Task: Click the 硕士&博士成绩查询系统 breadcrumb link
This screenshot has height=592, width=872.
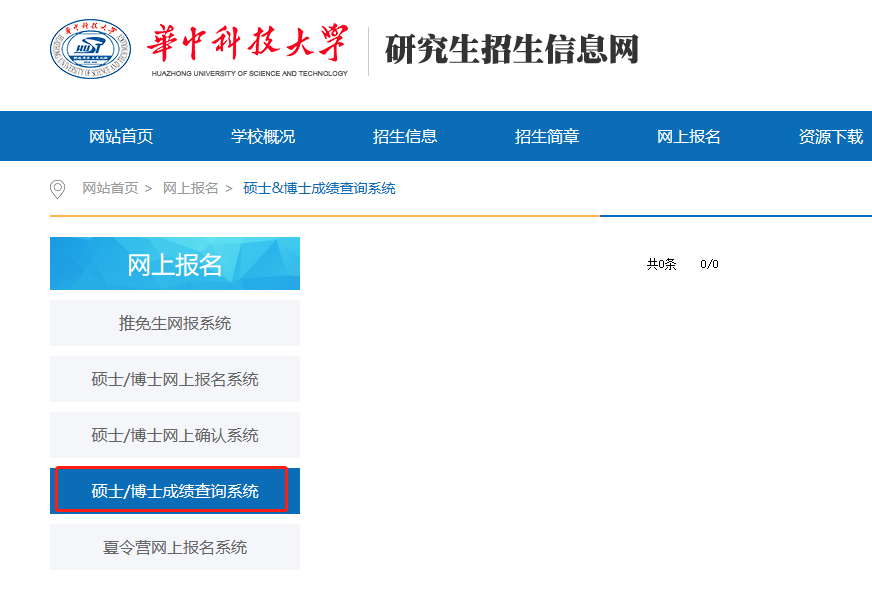Action: tap(319, 188)
